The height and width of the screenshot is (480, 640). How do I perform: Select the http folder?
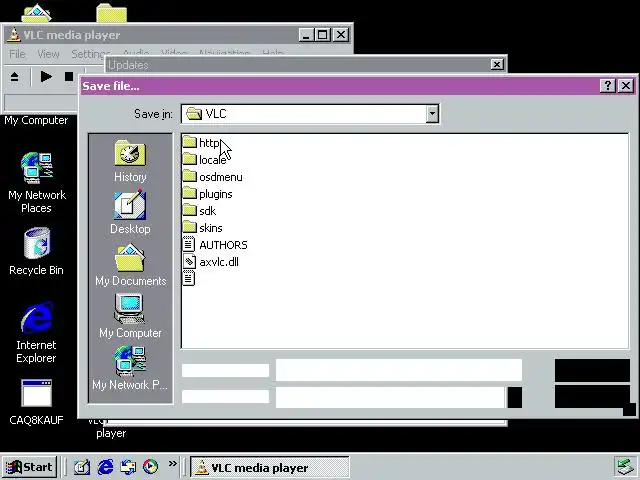tap(202, 142)
